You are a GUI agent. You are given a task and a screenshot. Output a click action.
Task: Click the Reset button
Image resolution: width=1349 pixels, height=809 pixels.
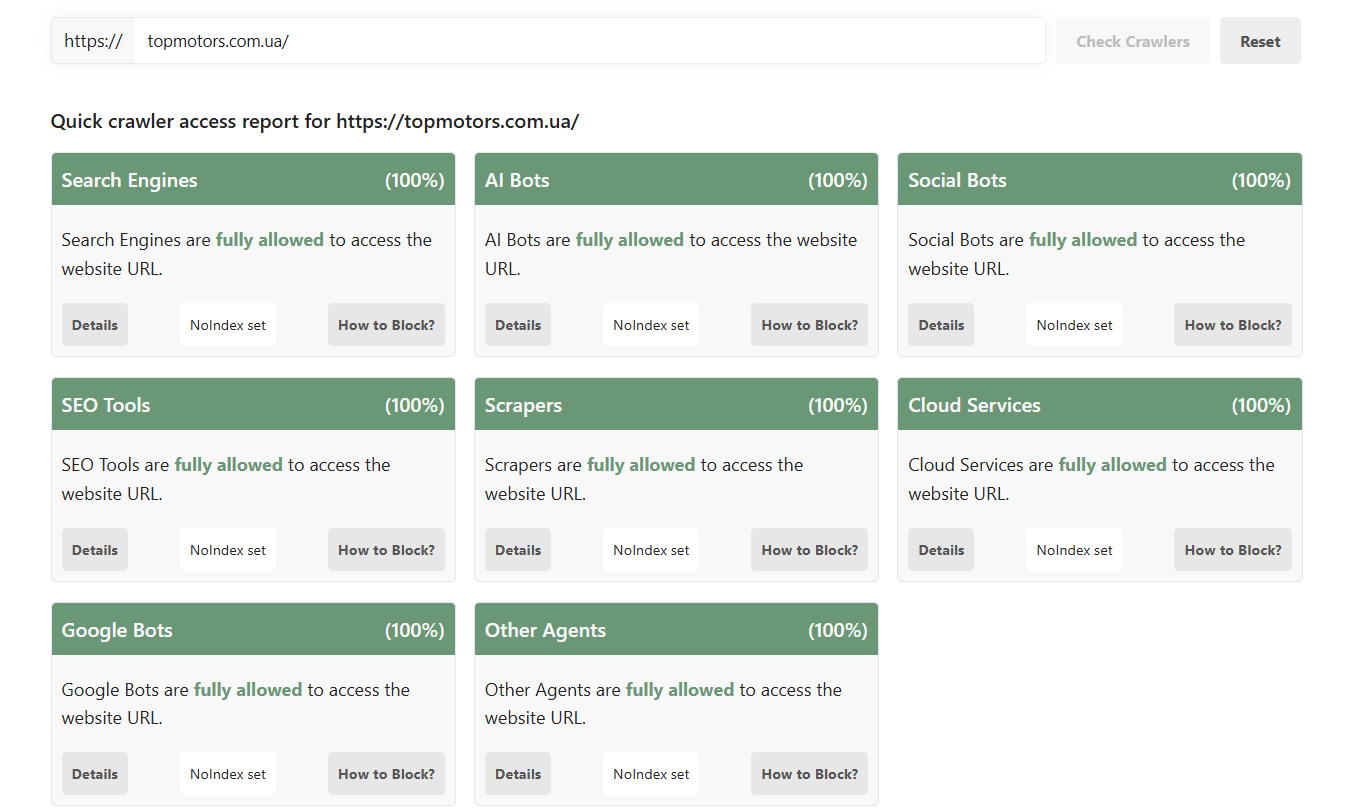tap(1260, 41)
